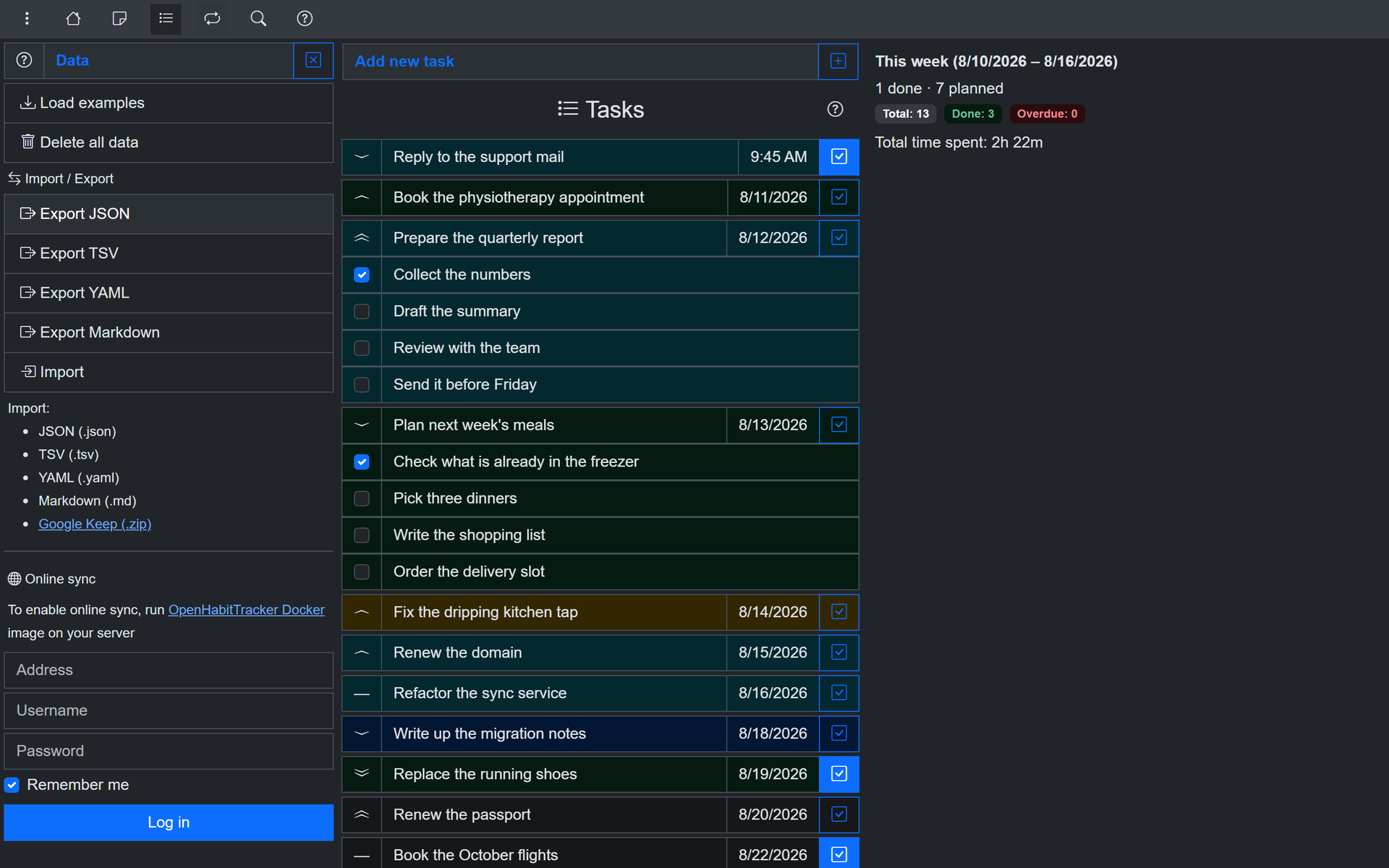Viewport: 1389px width, 868px height.
Task: Mark Plan next week's meals done
Action: (x=839, y=425)
